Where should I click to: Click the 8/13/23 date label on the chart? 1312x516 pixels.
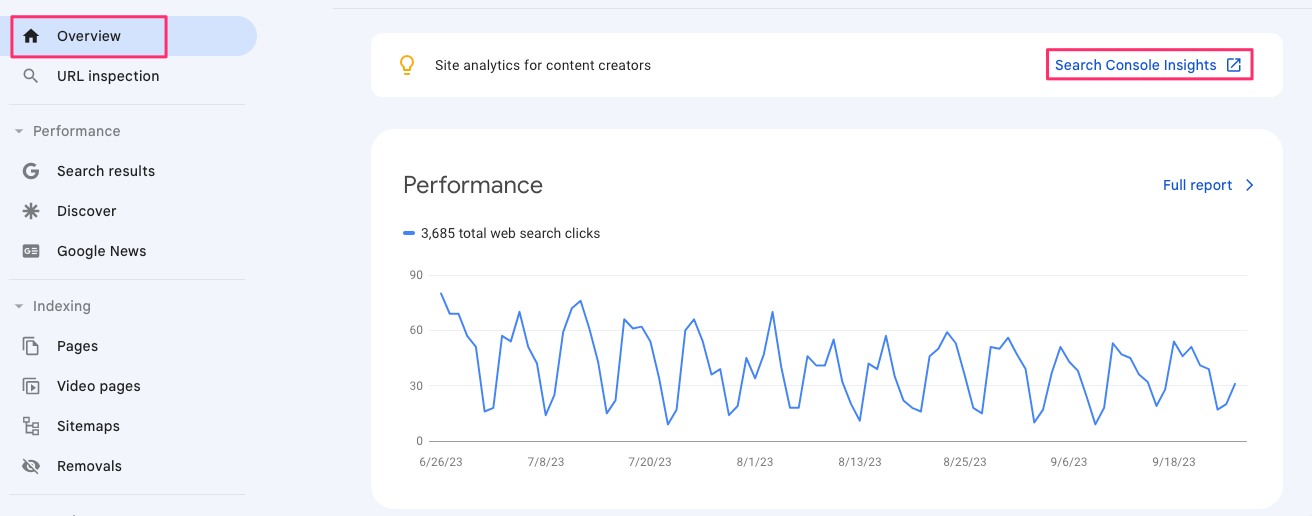pos(860,462)
